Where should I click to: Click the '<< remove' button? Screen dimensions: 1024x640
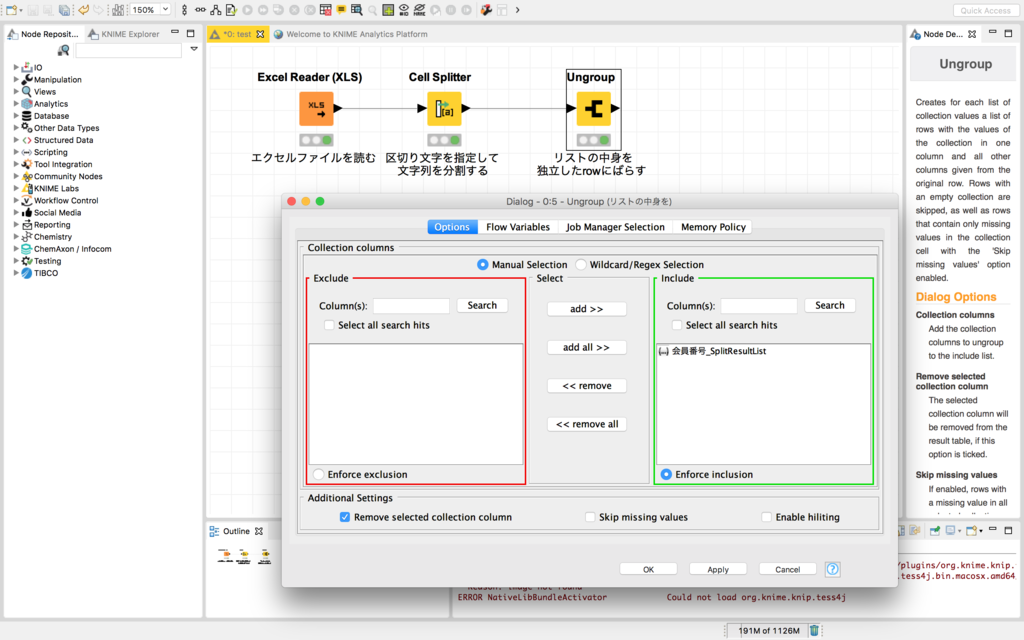pos(586,386)
